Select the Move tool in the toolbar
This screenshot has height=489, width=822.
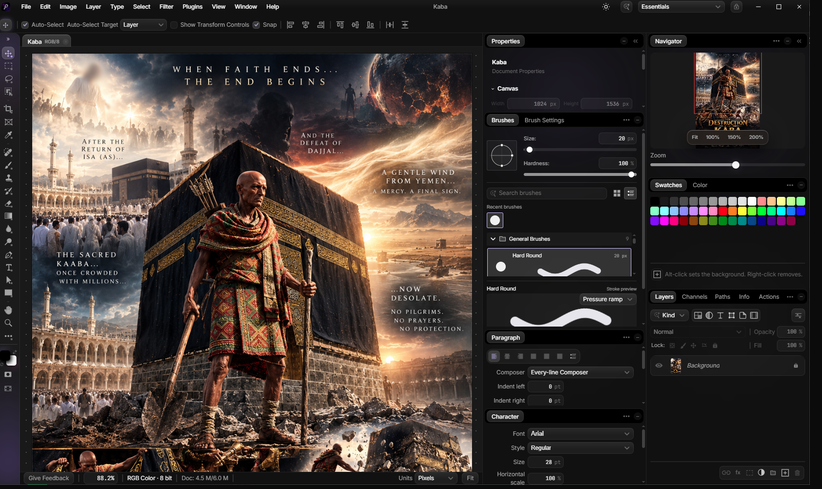point(8,53)
